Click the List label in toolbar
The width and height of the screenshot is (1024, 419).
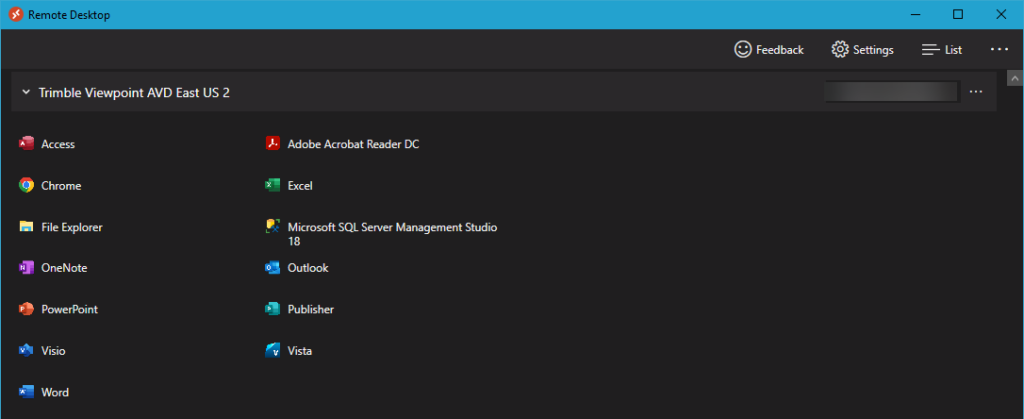pyautogui.click(x=953, y=50)
